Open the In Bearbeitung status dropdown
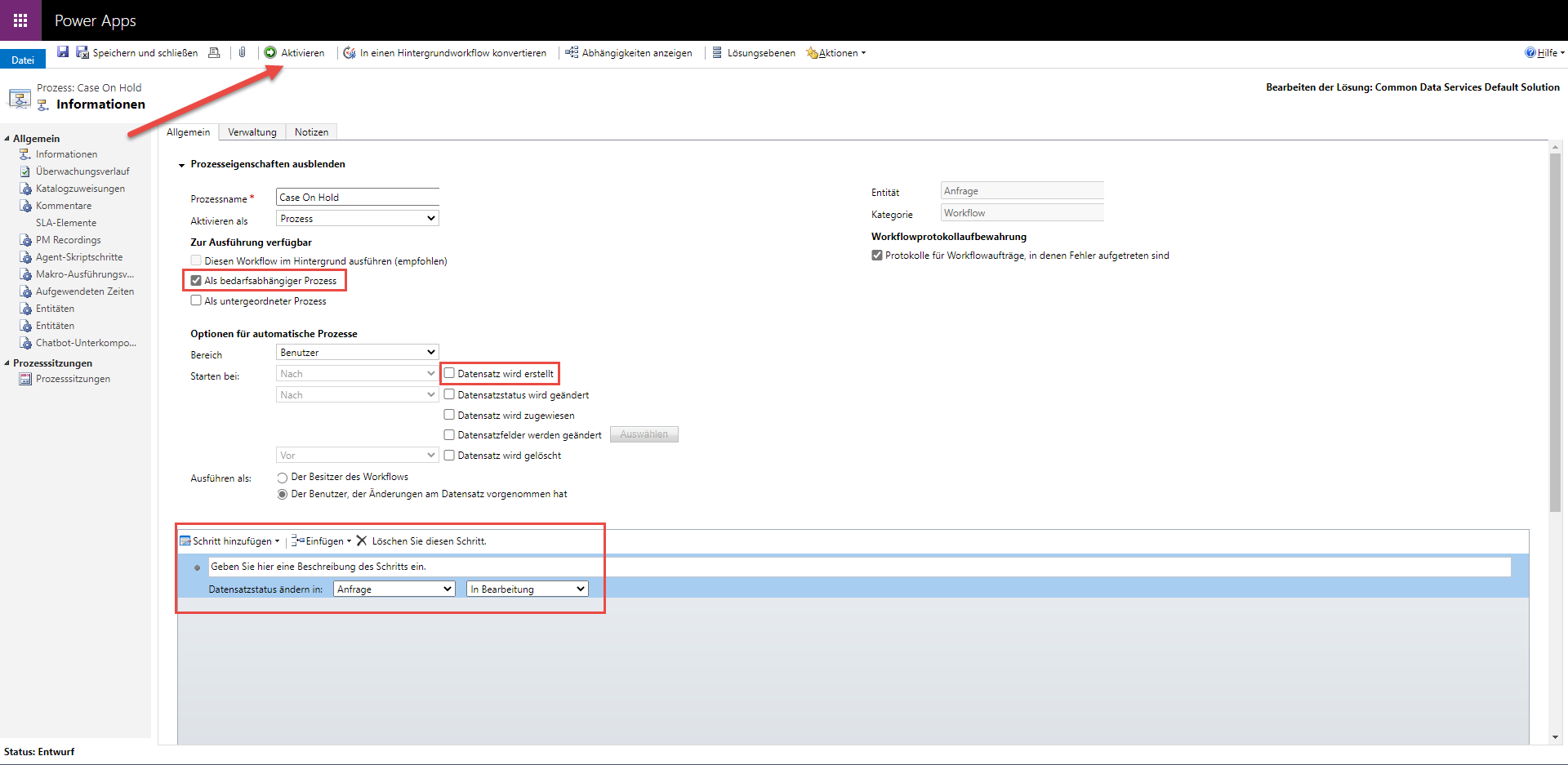The height and width of the screenshot is (765, 1568). (x=528, y=589)
